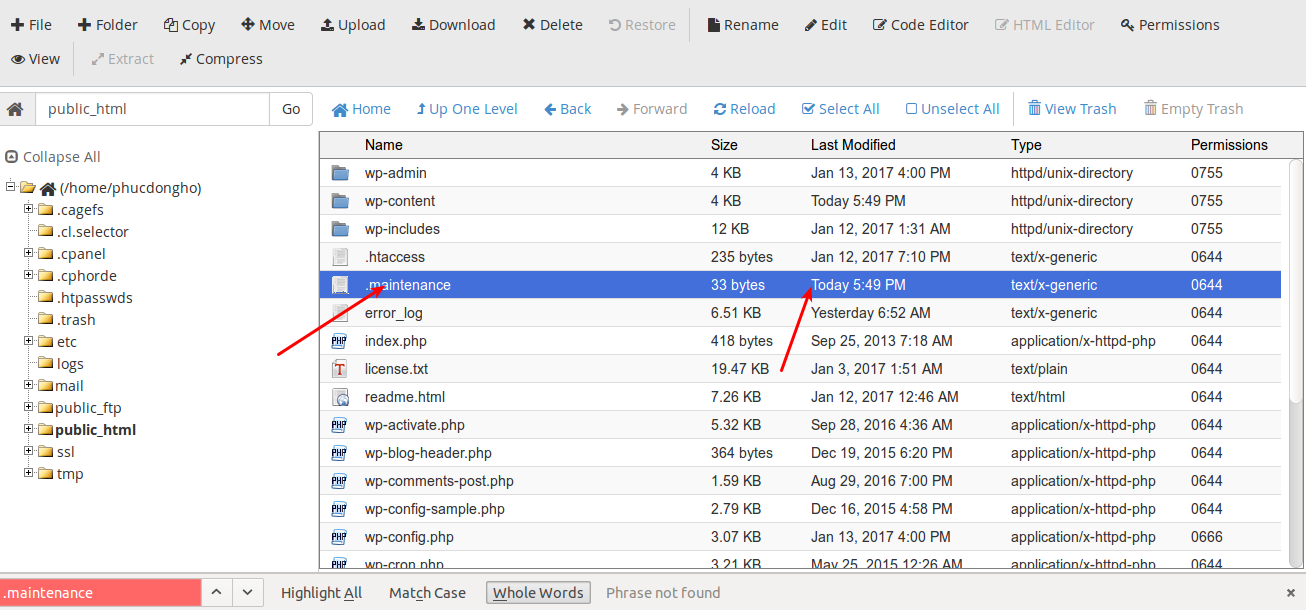Click the wp-admin folder icon
The image size is (1306, 610).
tap(340, 173)
